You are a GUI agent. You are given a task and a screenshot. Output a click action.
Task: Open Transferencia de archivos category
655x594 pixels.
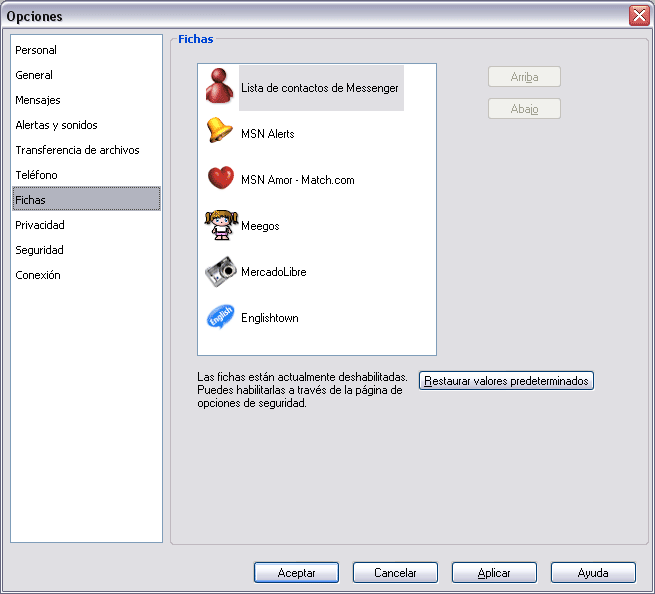coord(86,150)
